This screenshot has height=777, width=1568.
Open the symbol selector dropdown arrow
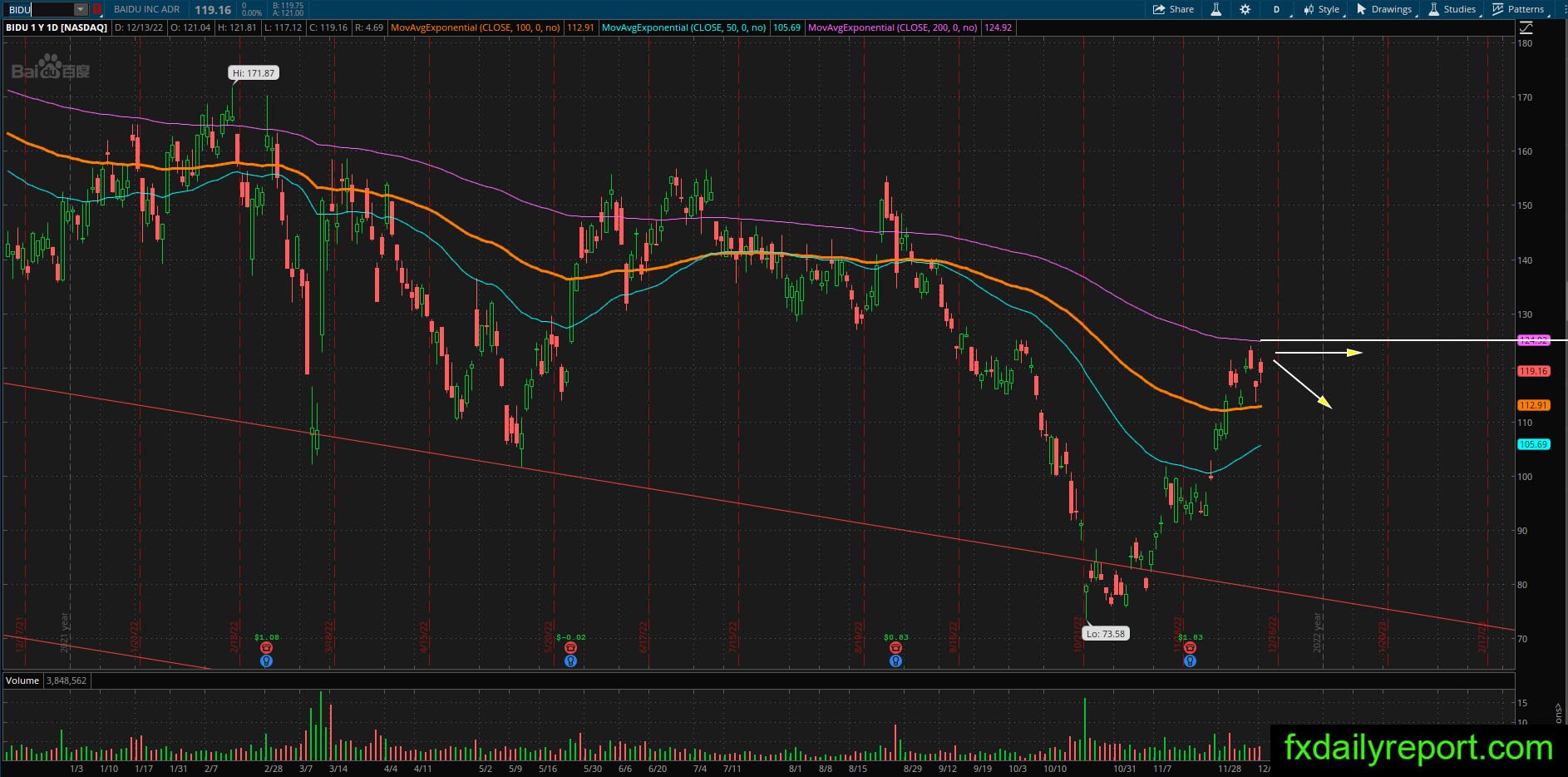tap(81, 9)
